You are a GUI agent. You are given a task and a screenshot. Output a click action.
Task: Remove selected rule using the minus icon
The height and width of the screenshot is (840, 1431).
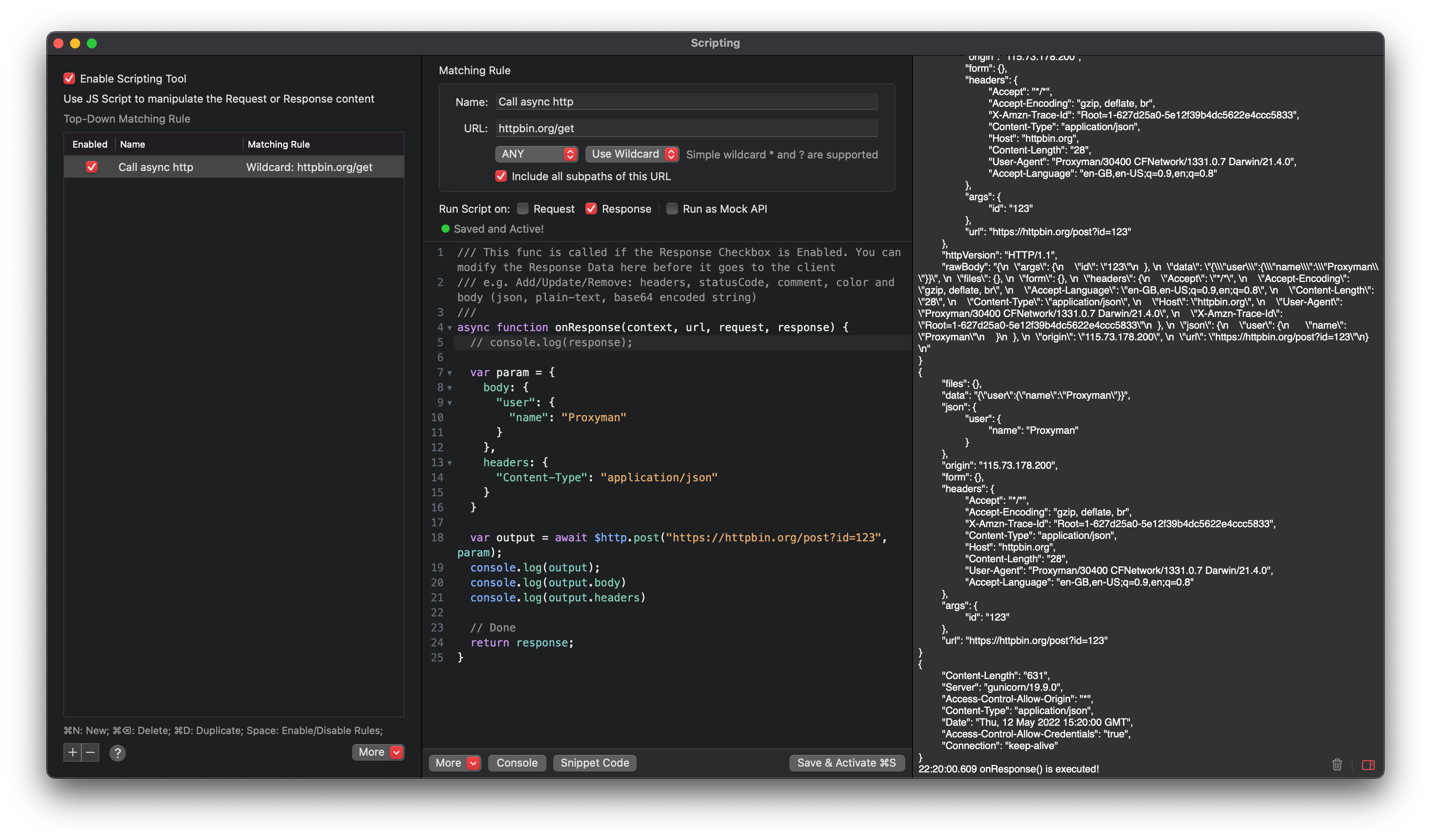click(91, 752)
